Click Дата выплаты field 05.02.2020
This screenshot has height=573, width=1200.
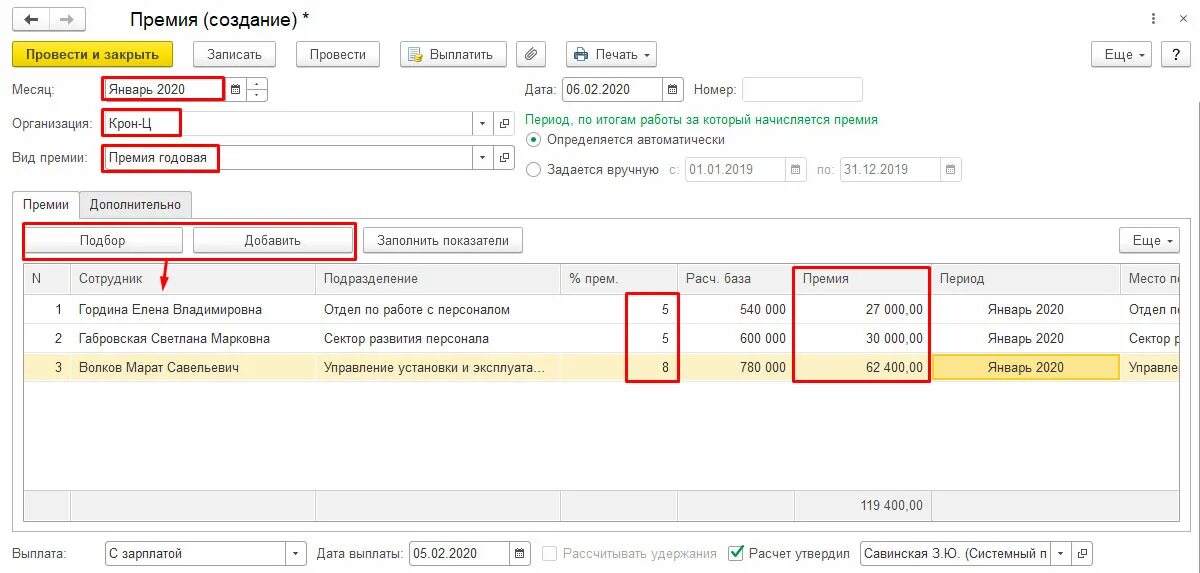point(460,553)
